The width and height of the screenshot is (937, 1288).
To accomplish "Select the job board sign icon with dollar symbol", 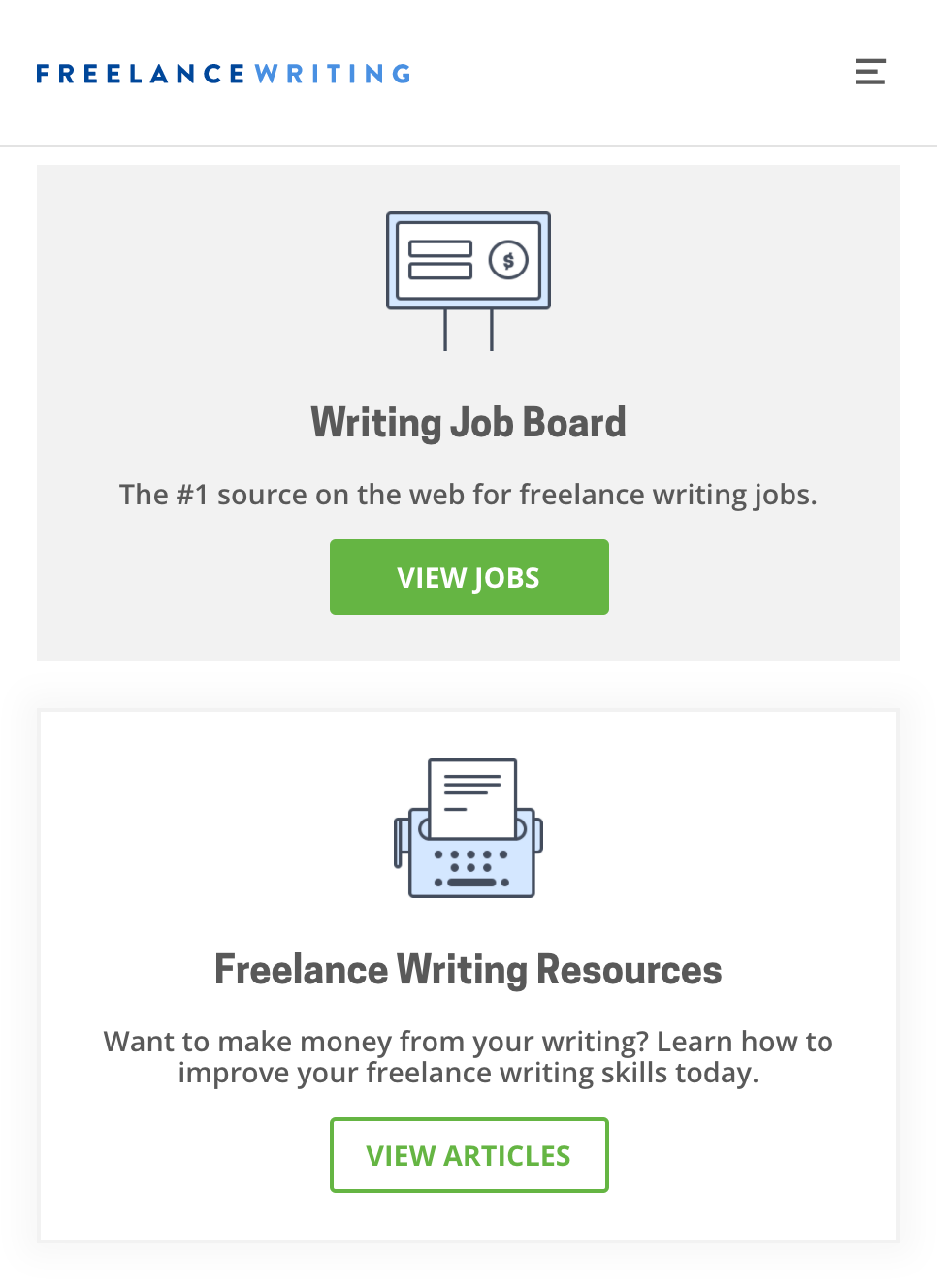I will (x=468, y=260).
